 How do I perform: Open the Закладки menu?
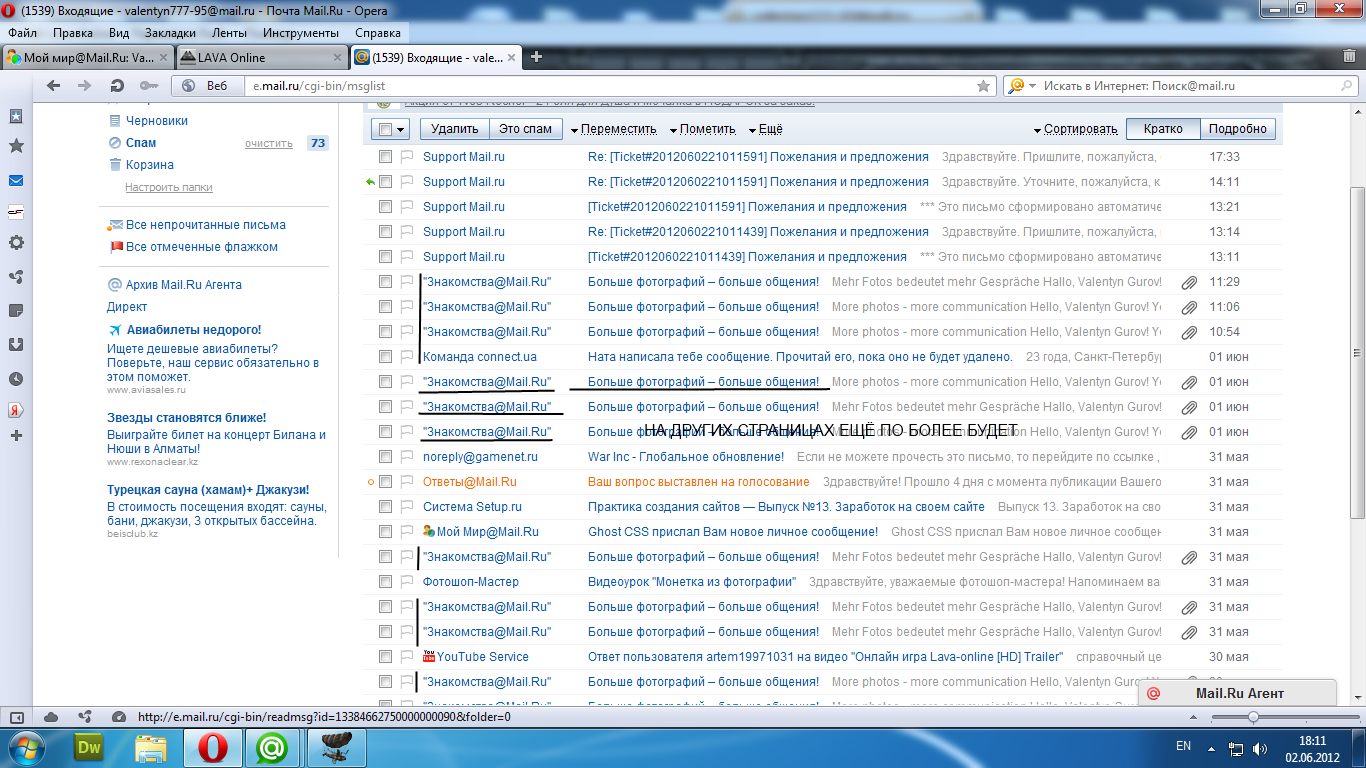[x=169, y=33]
